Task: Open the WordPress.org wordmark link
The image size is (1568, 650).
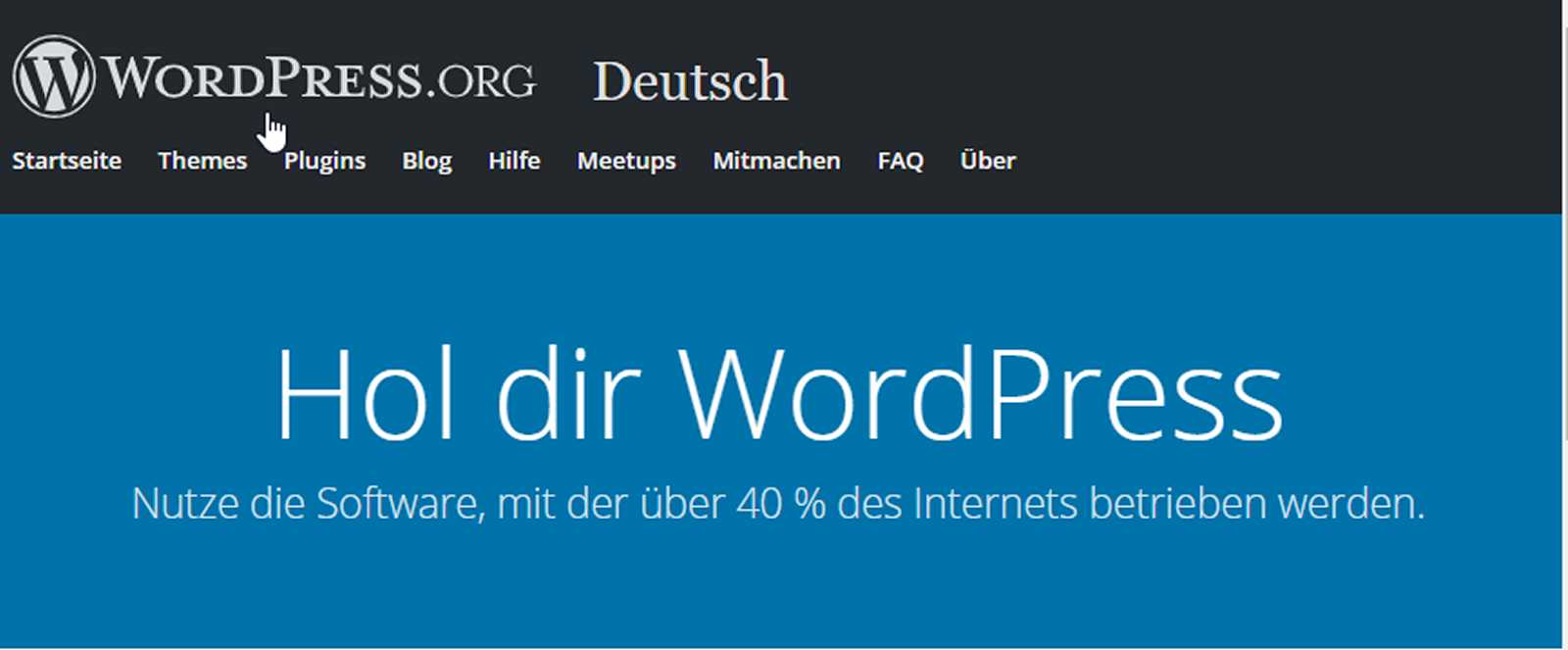Action: (319, 77)
